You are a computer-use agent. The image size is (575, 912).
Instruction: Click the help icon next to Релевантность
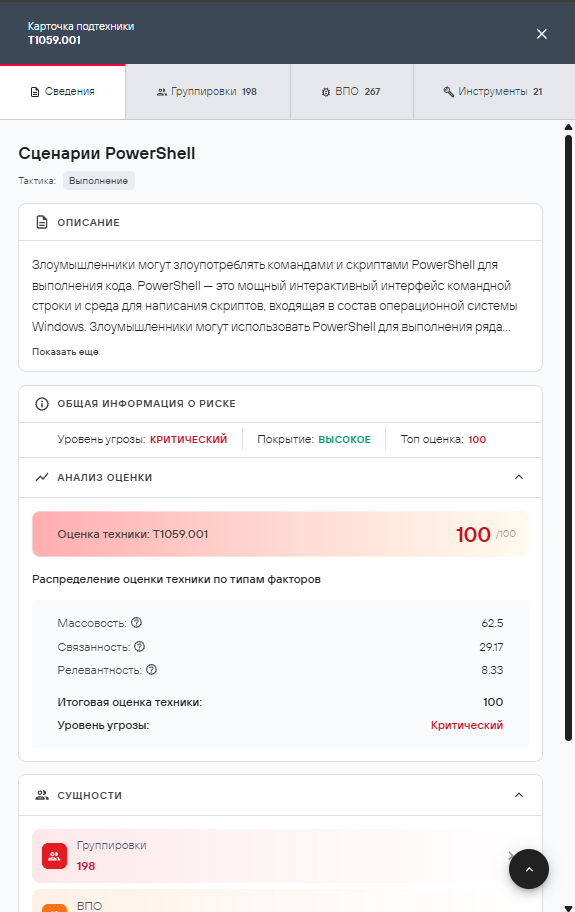coord(152,669)
